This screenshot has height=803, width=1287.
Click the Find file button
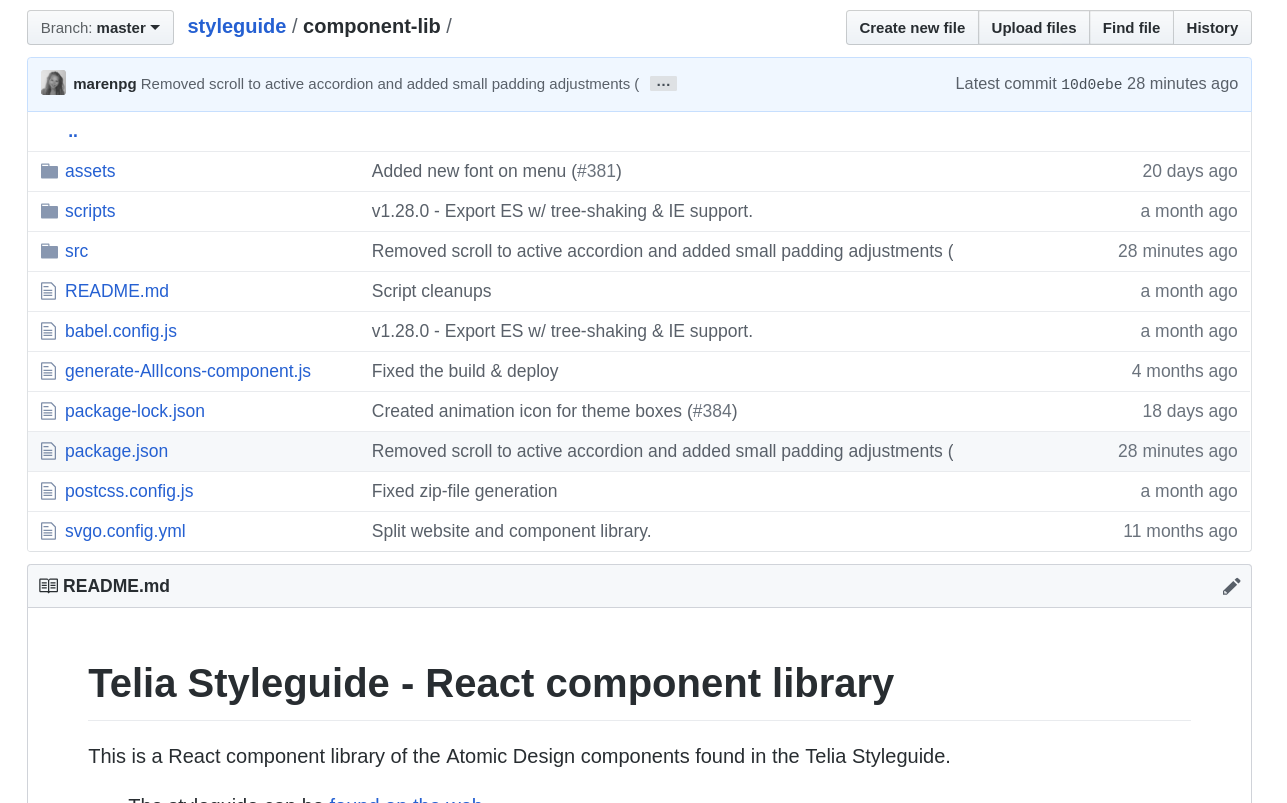pyautogui.click(x=1131, y=28)
